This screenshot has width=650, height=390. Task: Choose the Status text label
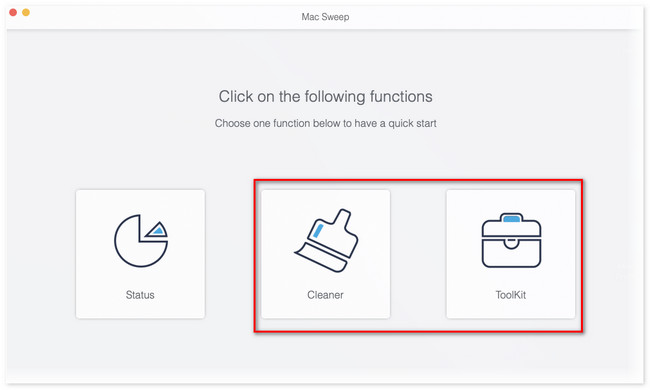pos(140,295)
